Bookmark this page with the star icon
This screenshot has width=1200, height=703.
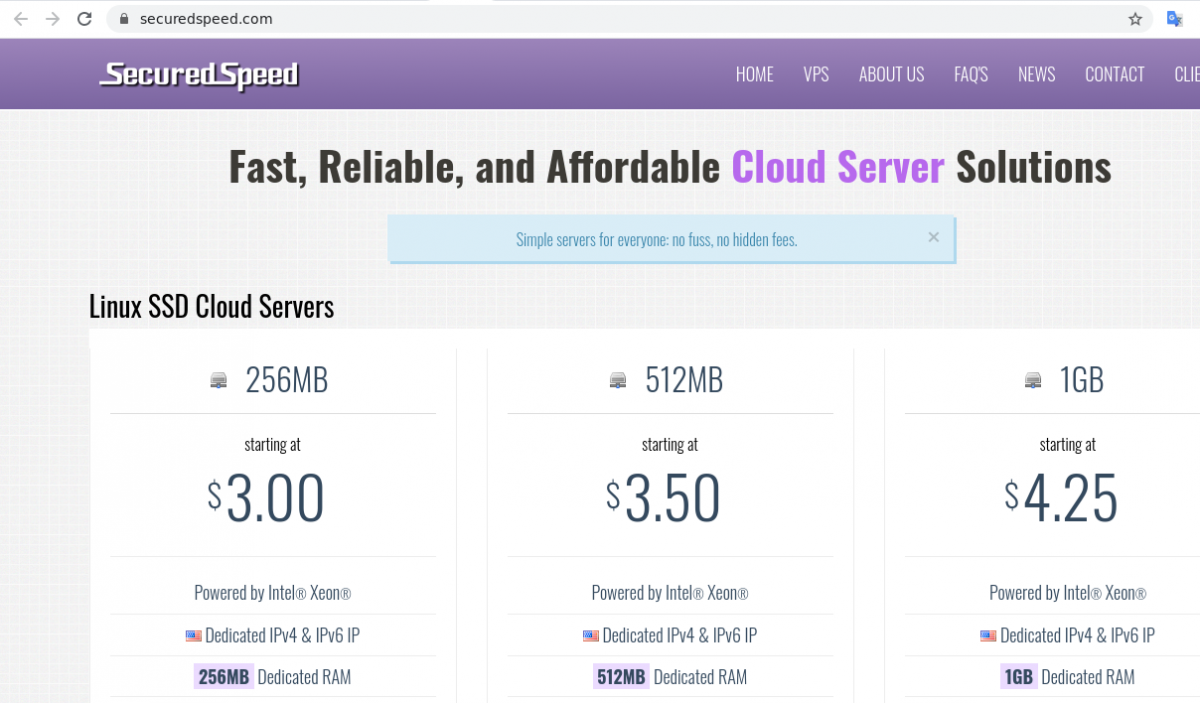(x=1135, y=19)
